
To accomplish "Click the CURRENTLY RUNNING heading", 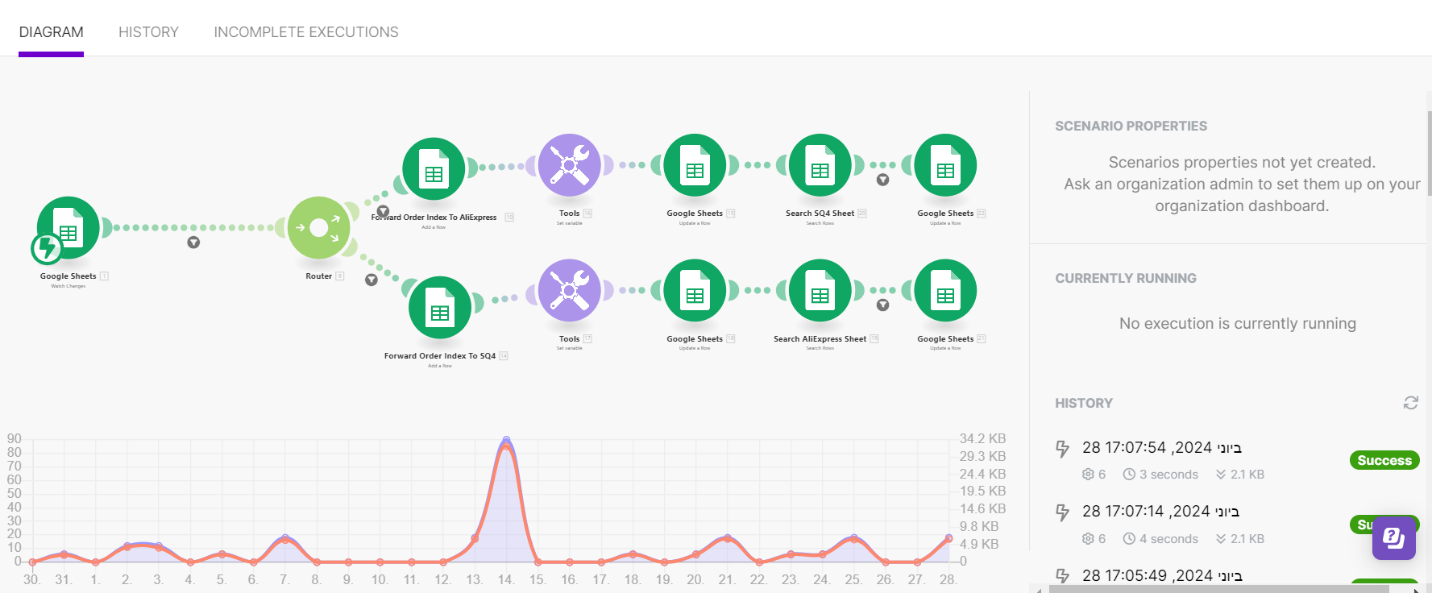I will 1126,278.
